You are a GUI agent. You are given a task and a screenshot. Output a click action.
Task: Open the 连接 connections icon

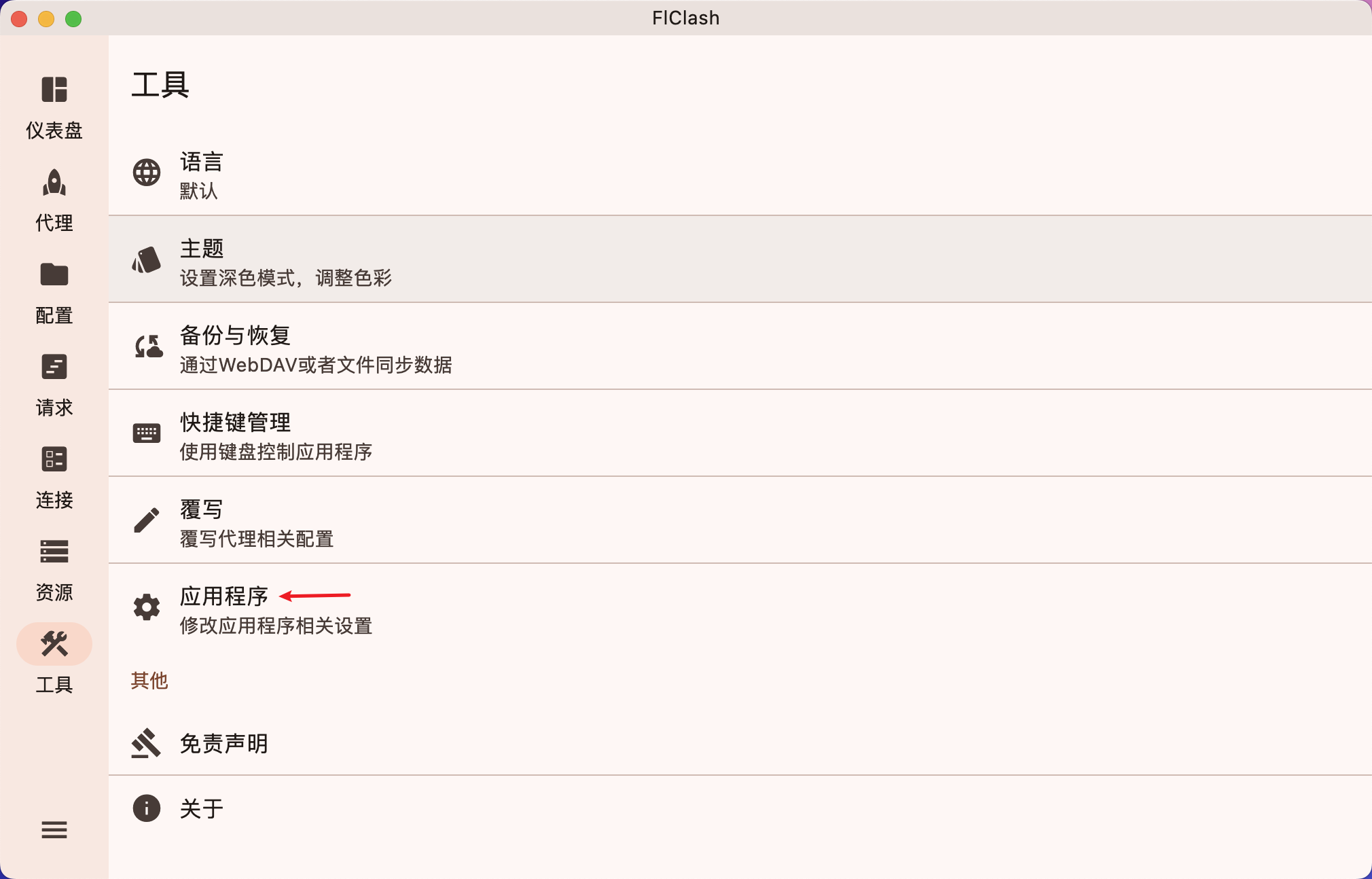[54, 459]
